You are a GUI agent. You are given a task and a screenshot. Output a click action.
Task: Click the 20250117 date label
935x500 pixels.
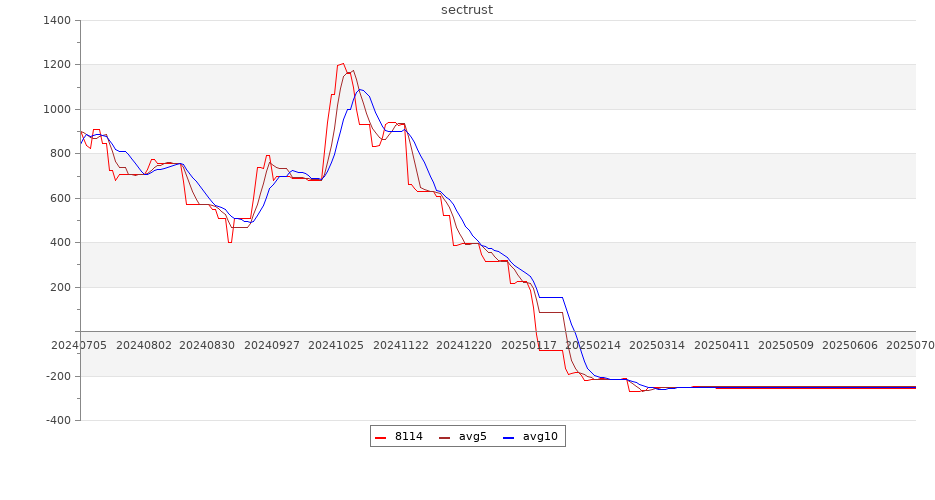coord(529,345)
